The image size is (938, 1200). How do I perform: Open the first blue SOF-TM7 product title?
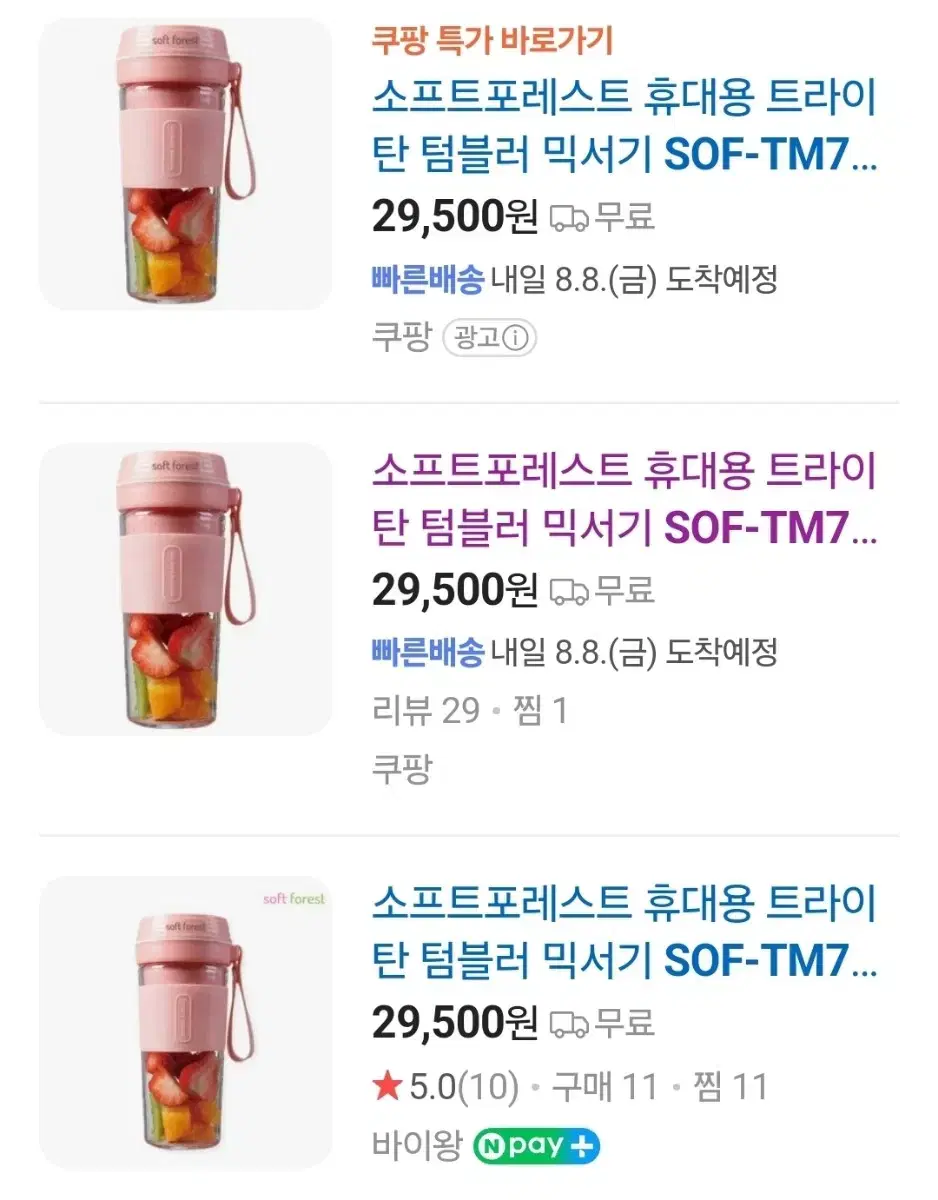tap(624, 126)
